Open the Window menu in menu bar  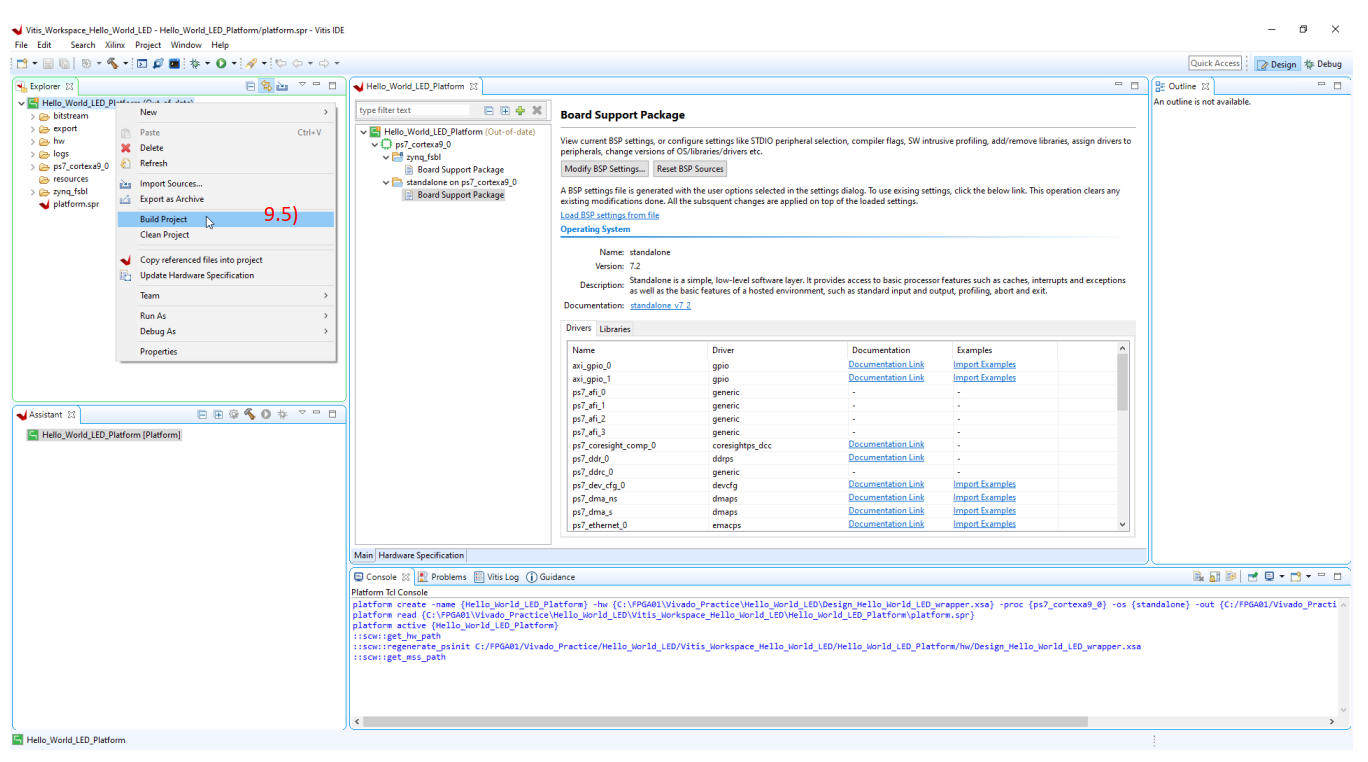pyautogui.click(x=186, y=45)
